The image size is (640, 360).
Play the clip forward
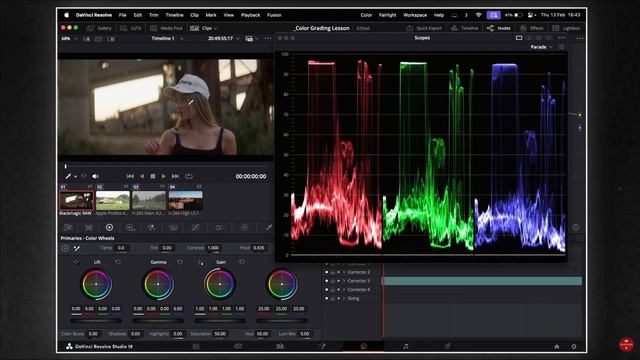coord(164,176)
